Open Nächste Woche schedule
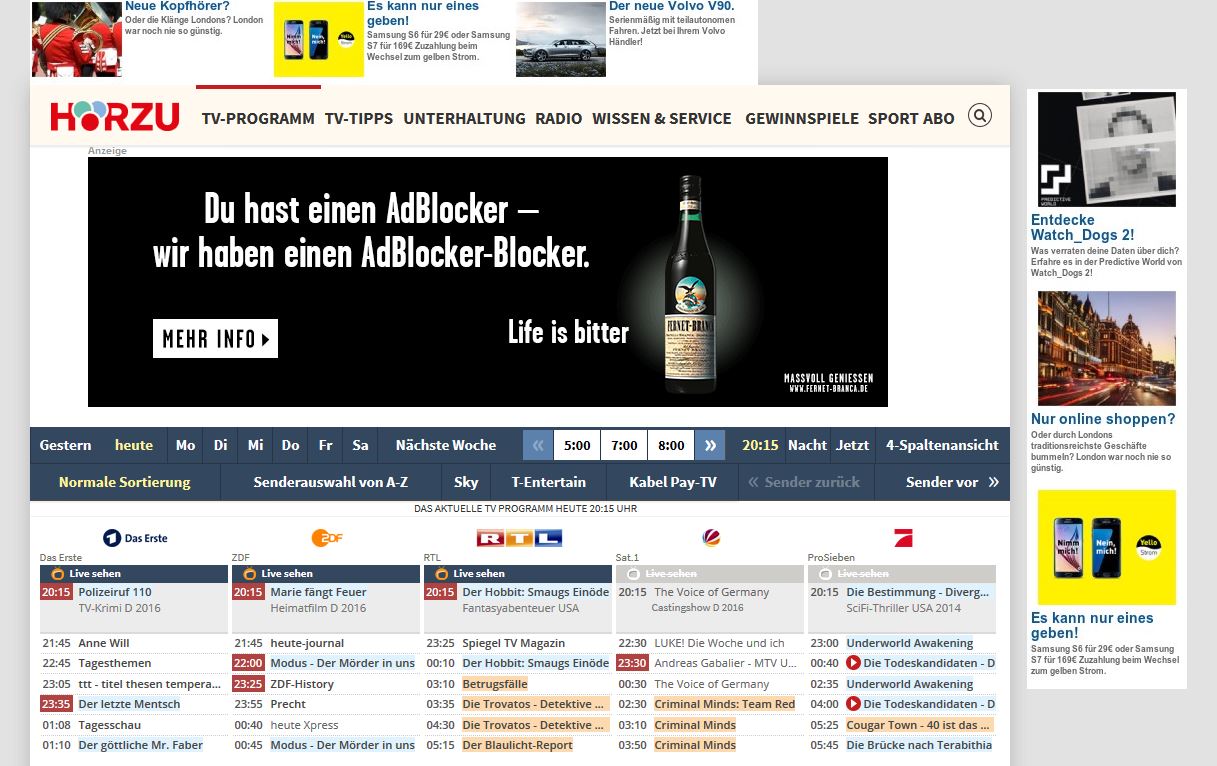The image size is (1217, 766). tap(446, 445)
